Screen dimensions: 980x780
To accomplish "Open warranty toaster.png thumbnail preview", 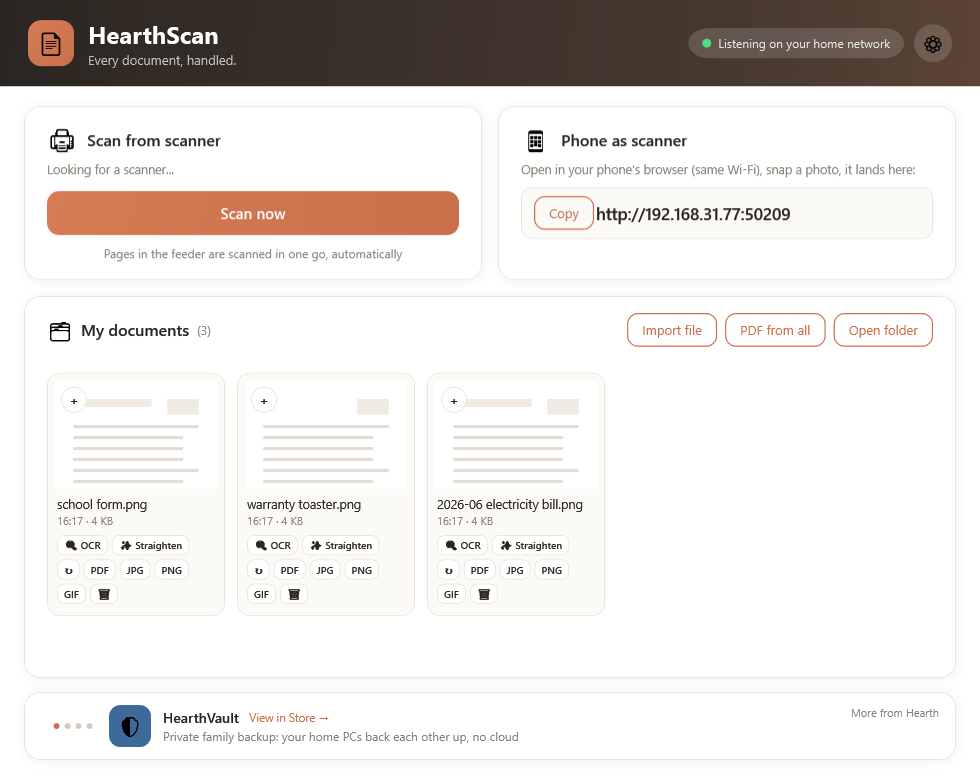I will [326, 435].
